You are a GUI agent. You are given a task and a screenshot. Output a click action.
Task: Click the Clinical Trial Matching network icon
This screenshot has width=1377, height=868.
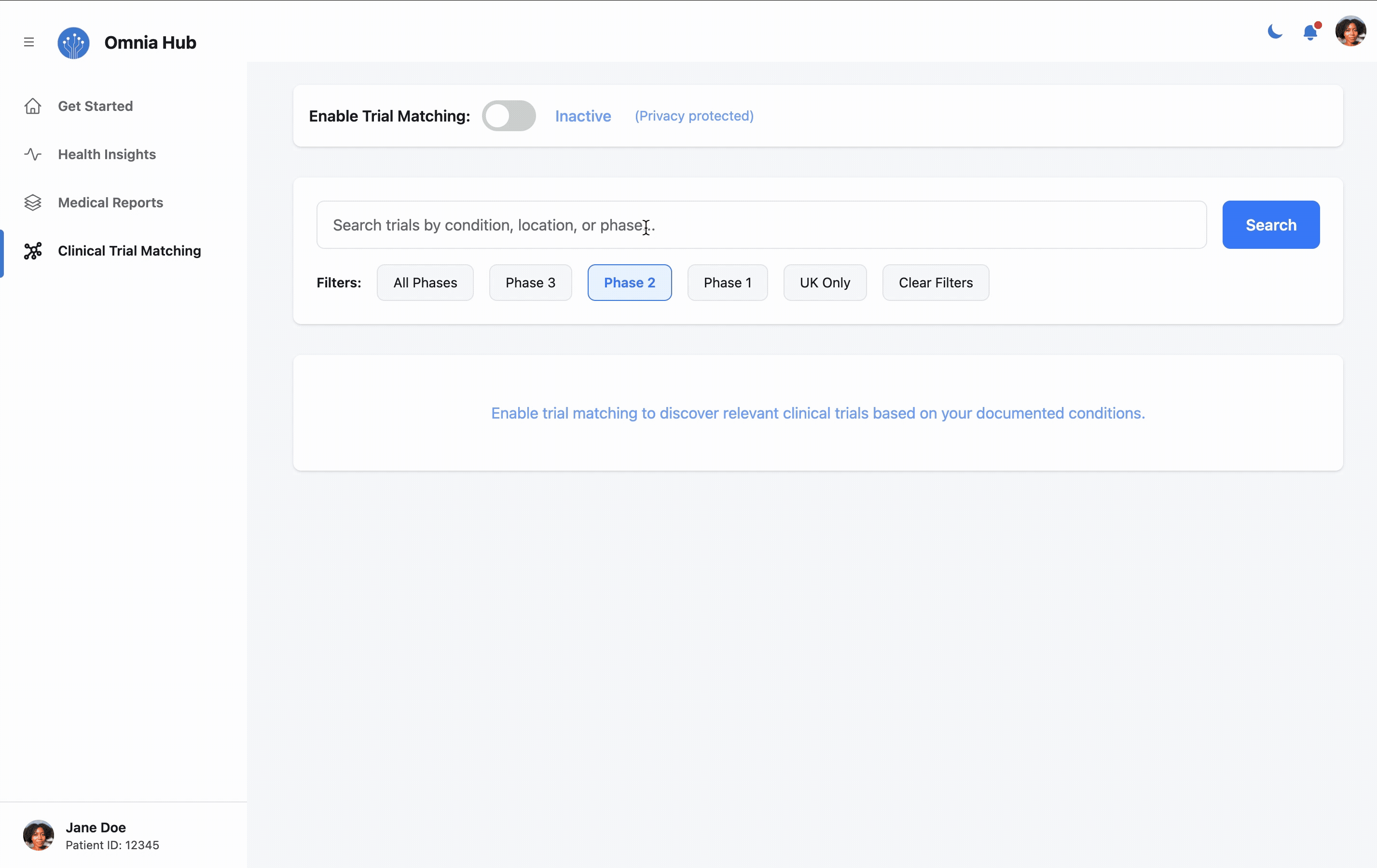click(33, 250)
